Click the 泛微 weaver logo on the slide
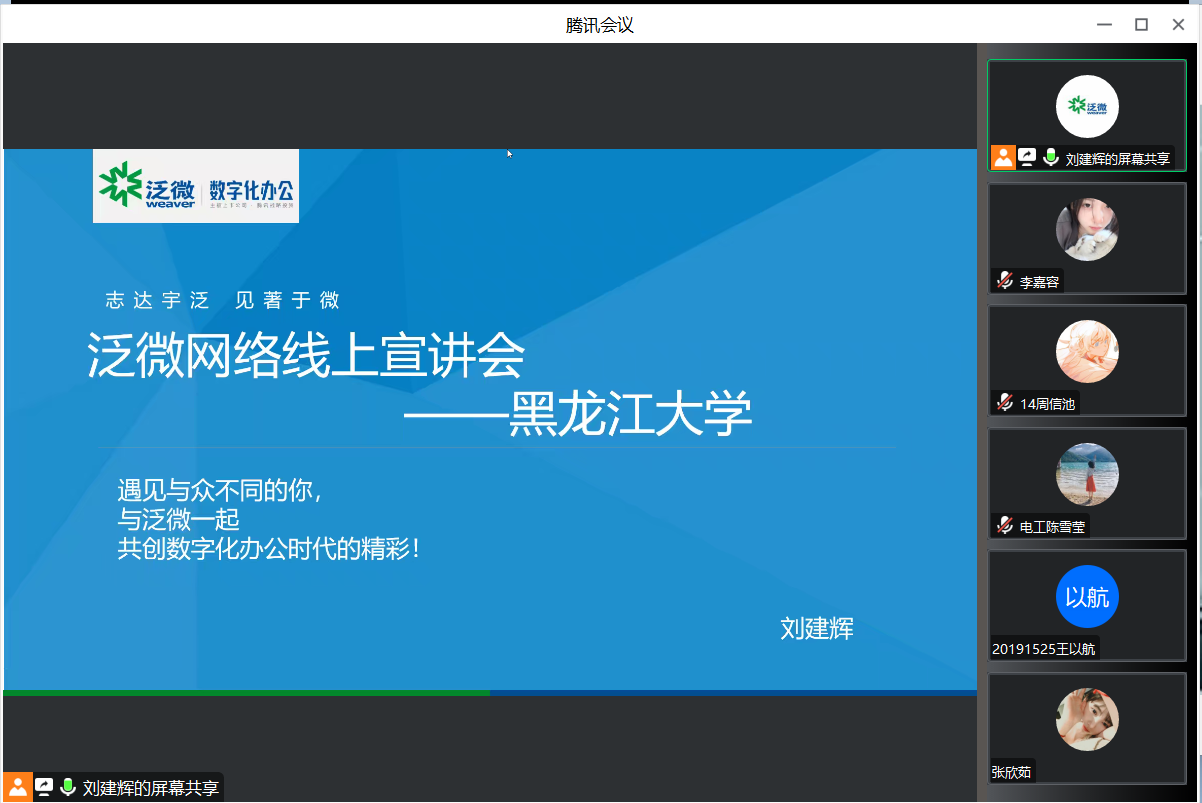The width and height of the screenshot is (1202, 803). tap(196, 186)
